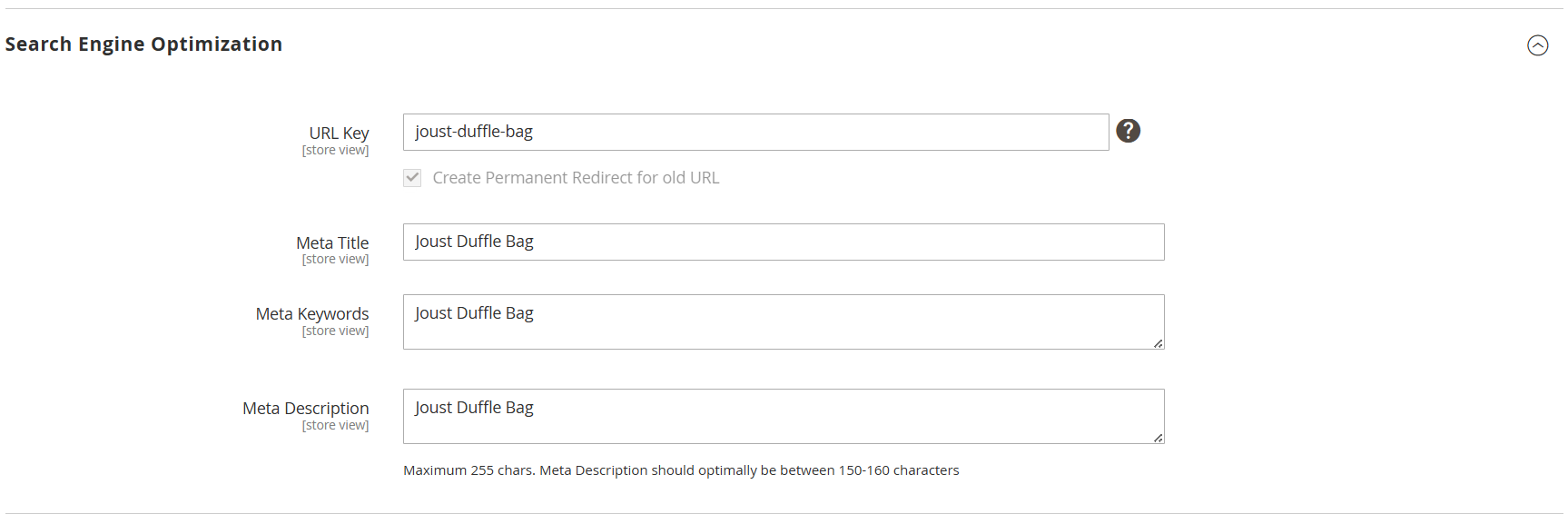Click the URL Key help question mark
The image size is (1568, 514).
coord(1128,131)
